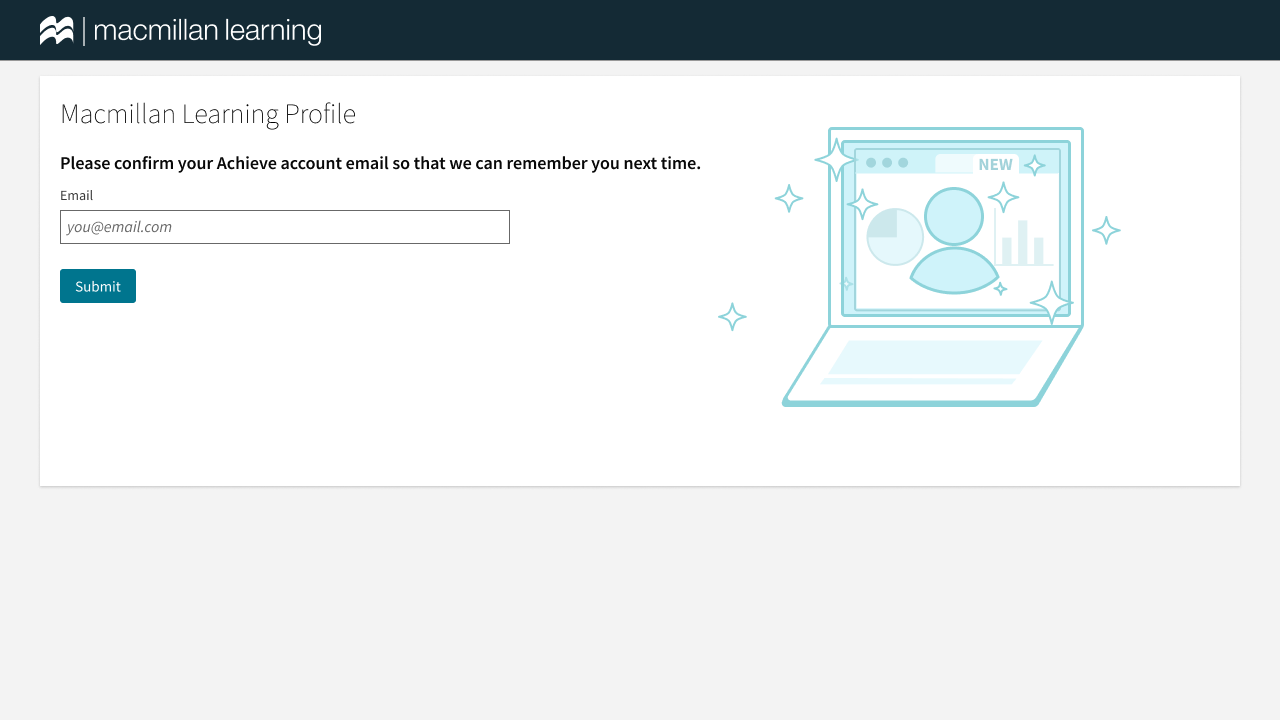The image size is (1280, 720).
Task: Click empty area of dark header bar
Action: 800,30
